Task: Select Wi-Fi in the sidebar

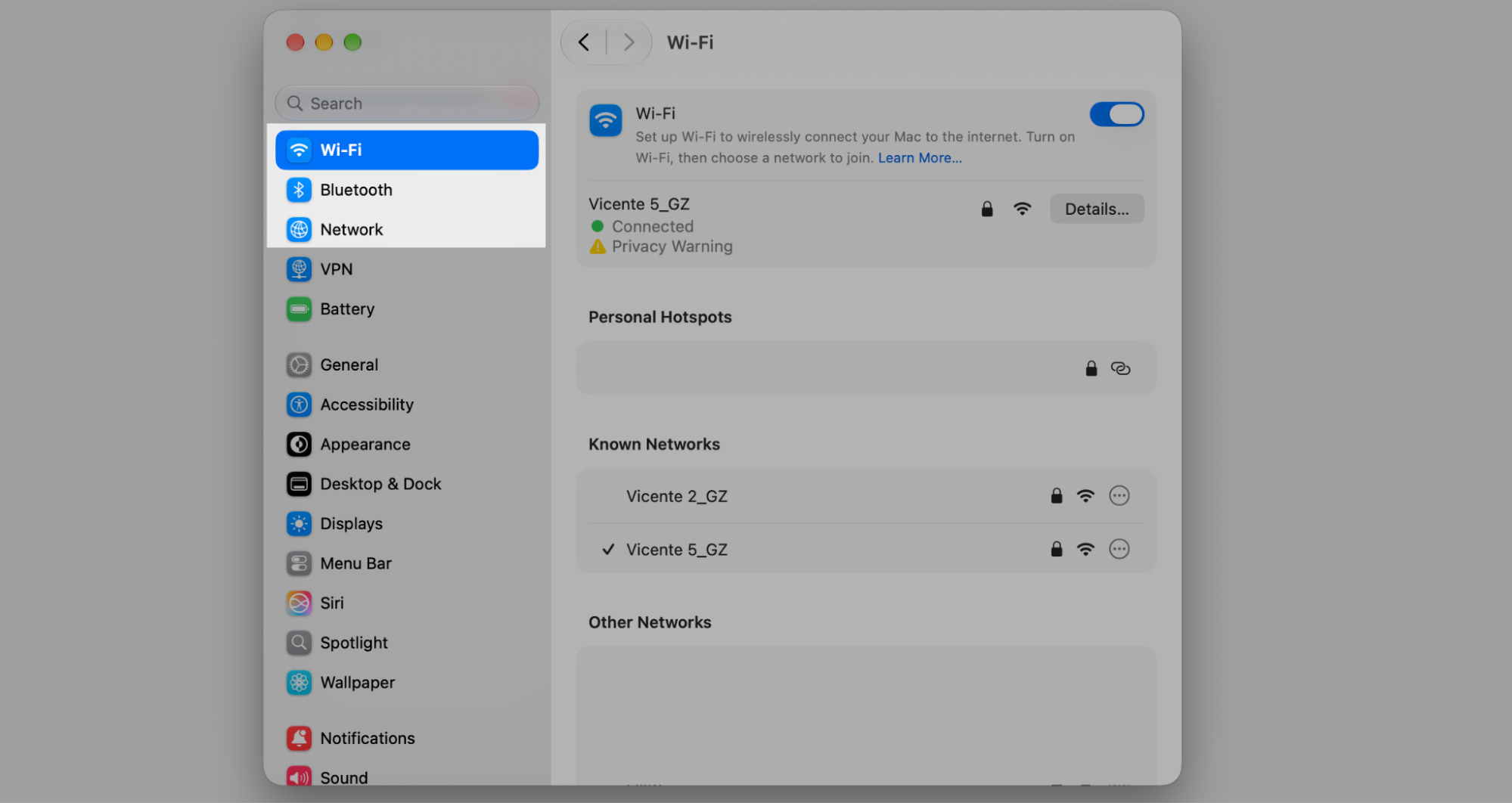Action: point(407,150)
